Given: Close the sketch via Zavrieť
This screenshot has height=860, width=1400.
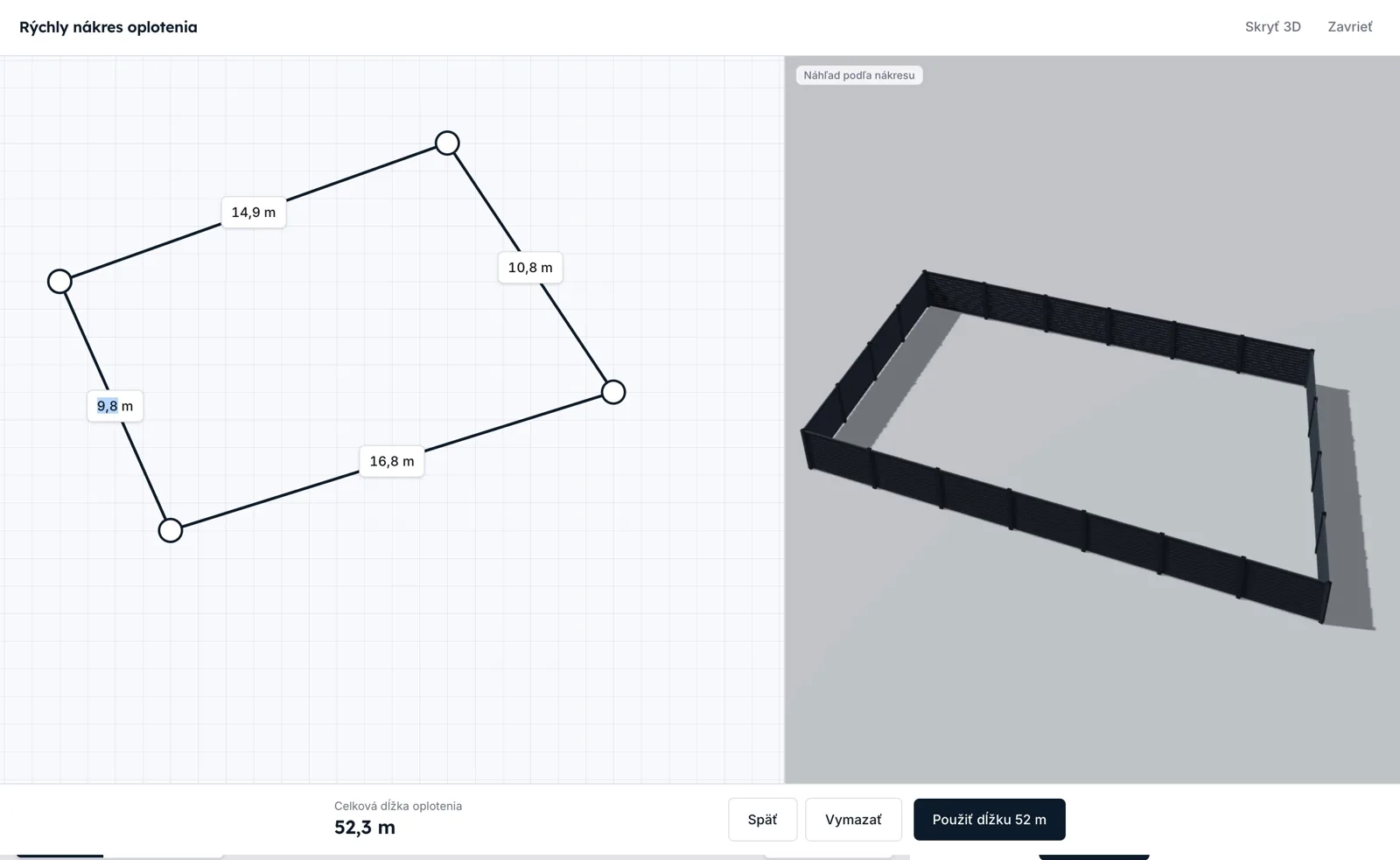Looking at the screenshot, I should [x=1349, y=27].
